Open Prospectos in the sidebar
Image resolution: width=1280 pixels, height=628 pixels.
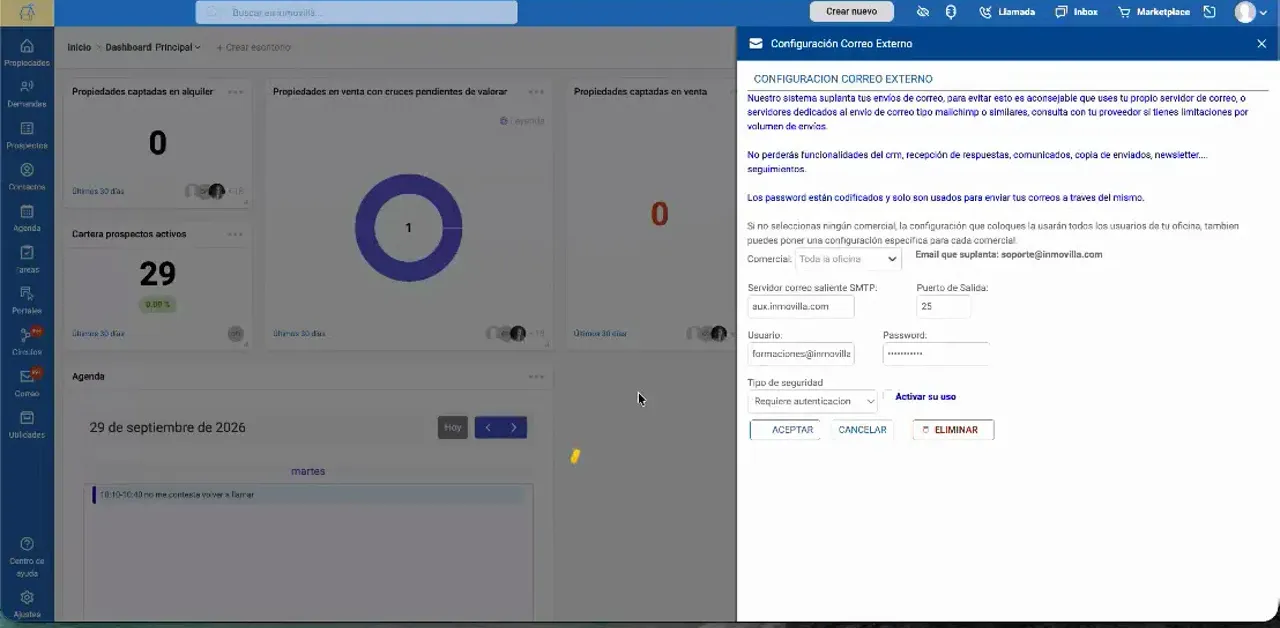[27, 136]
